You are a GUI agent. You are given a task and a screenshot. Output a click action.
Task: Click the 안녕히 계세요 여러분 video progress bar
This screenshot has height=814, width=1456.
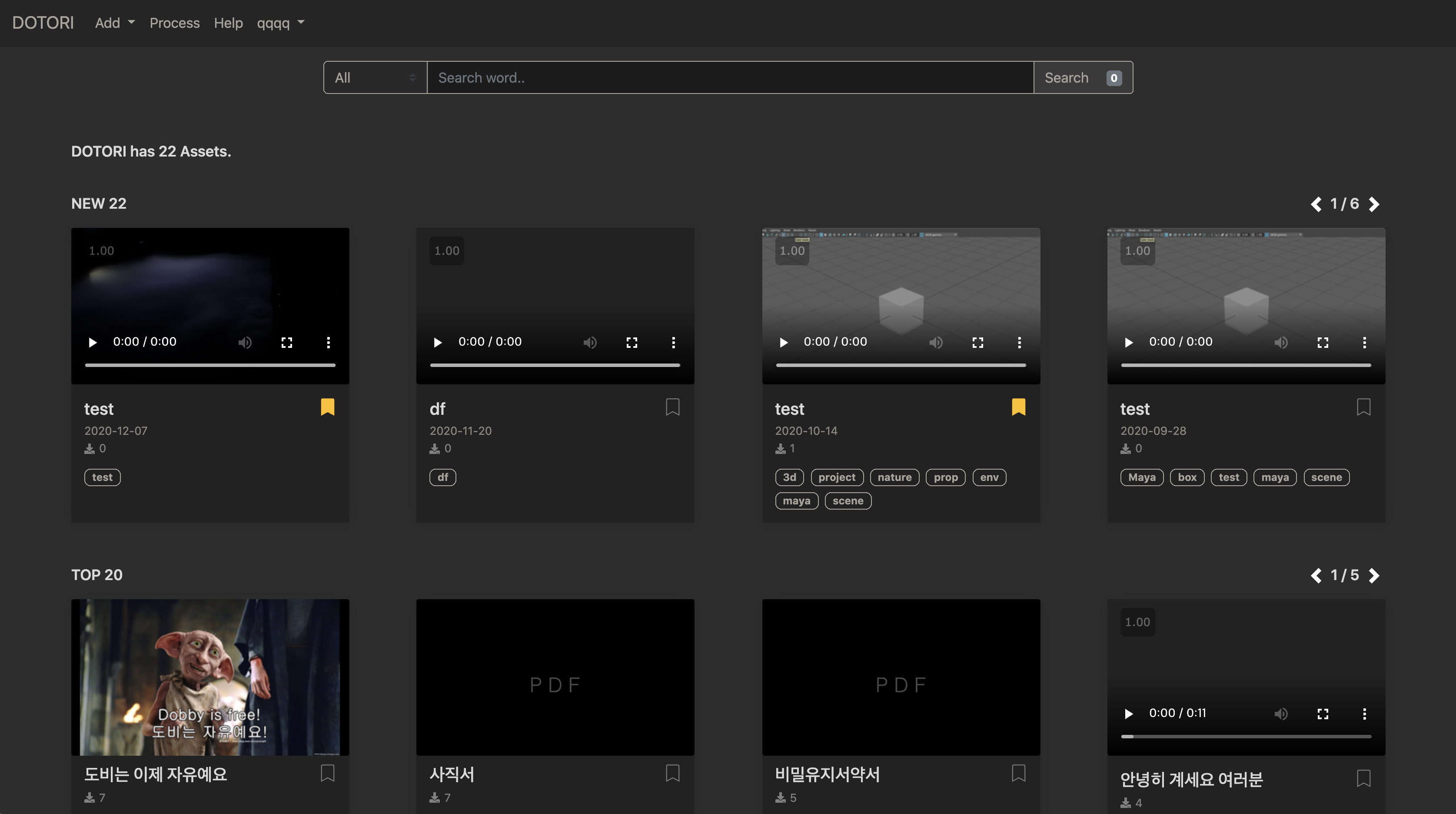pyautogui.click(x=1247, y=737)
